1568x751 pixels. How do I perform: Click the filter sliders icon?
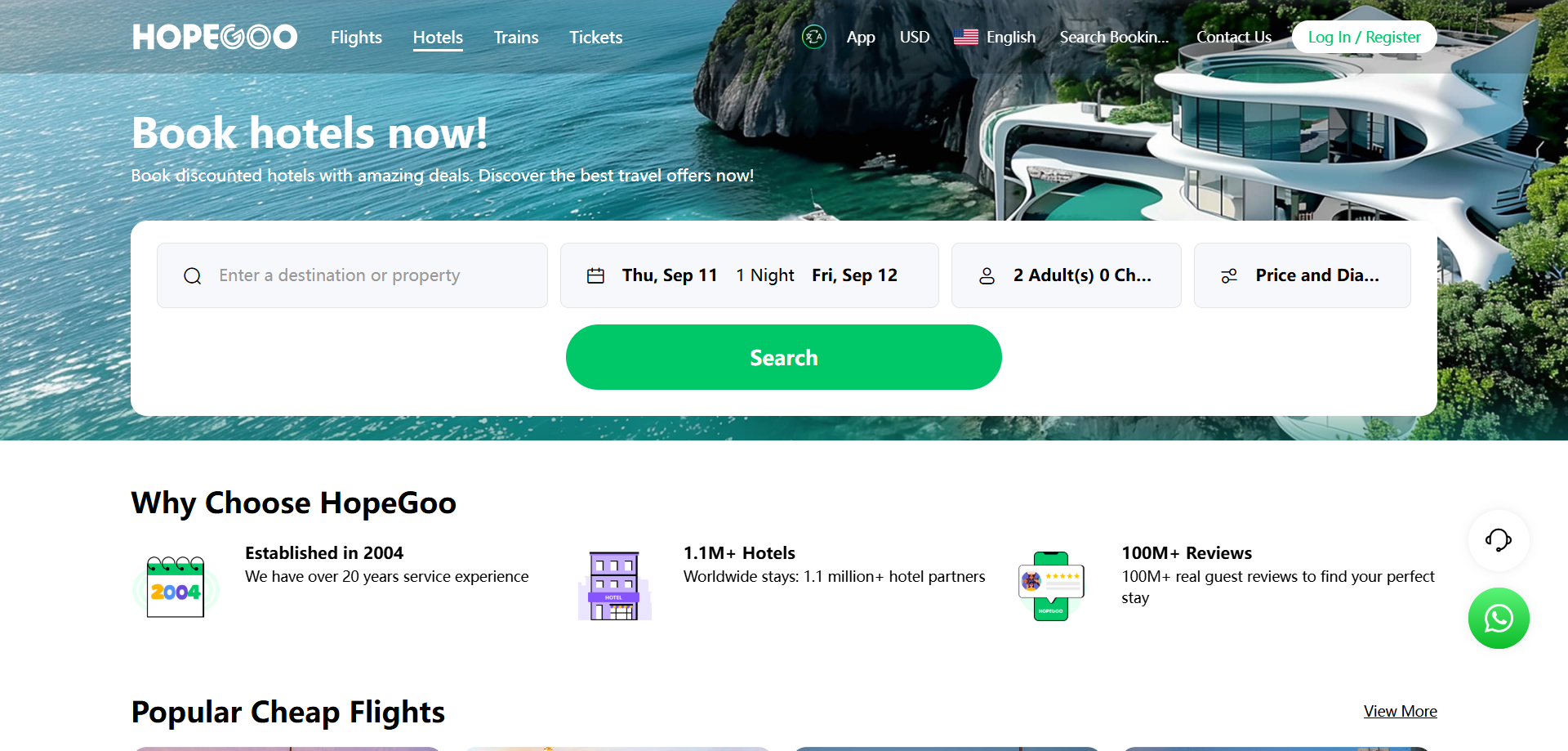pos(1229,276)
